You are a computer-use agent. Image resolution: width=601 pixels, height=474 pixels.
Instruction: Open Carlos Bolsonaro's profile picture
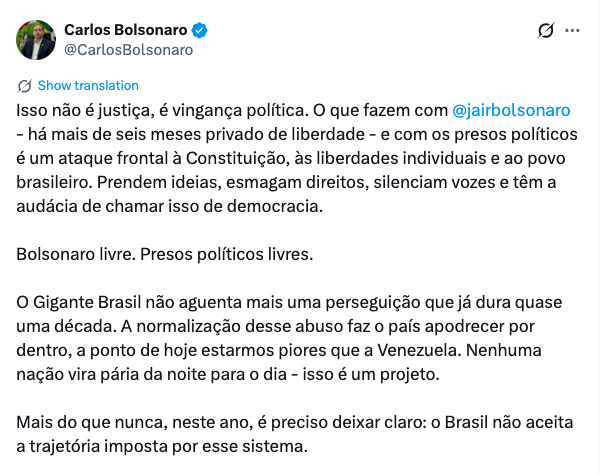coord(35,39)
